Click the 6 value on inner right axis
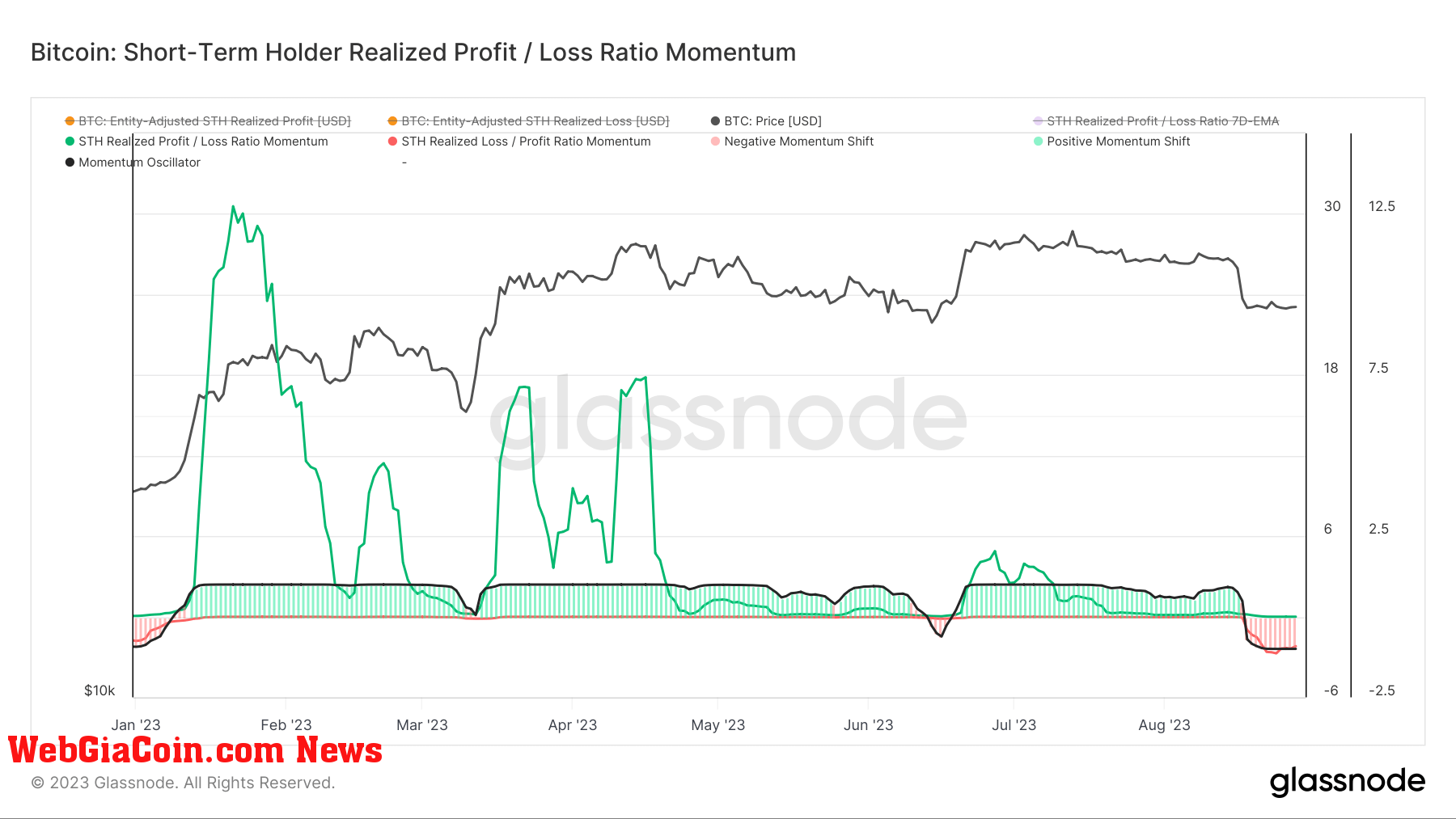The width and height of the screenshot is (1456, 819). tap(1327, 529)
